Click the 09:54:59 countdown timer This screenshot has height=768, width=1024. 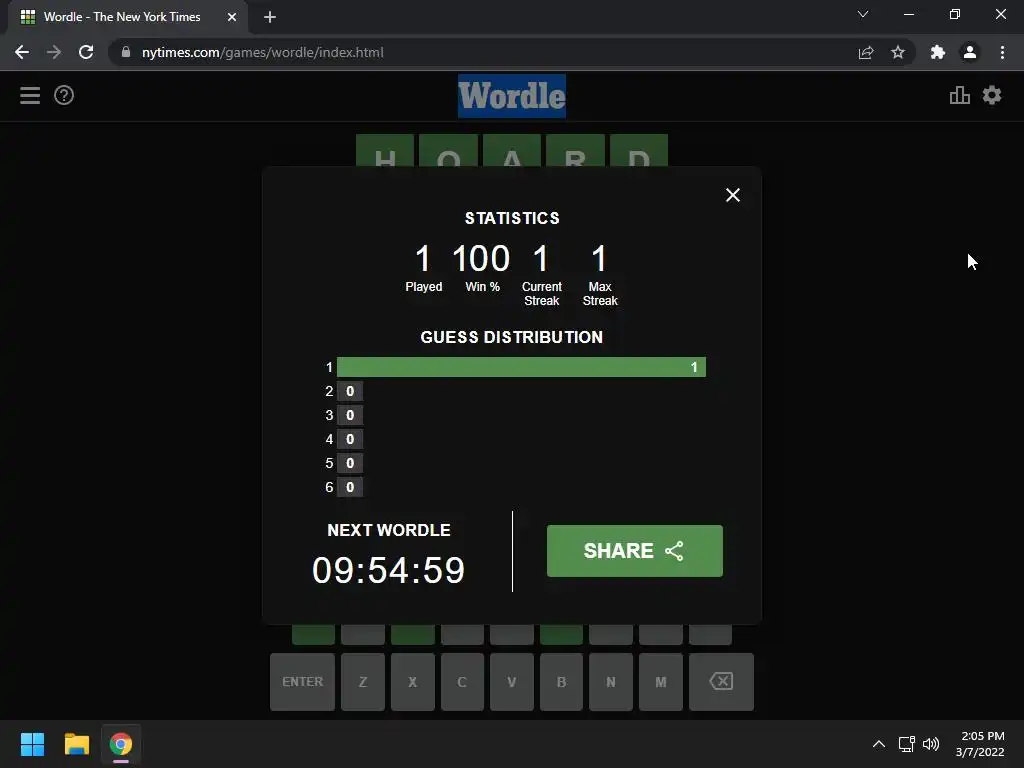pos(389,570)
